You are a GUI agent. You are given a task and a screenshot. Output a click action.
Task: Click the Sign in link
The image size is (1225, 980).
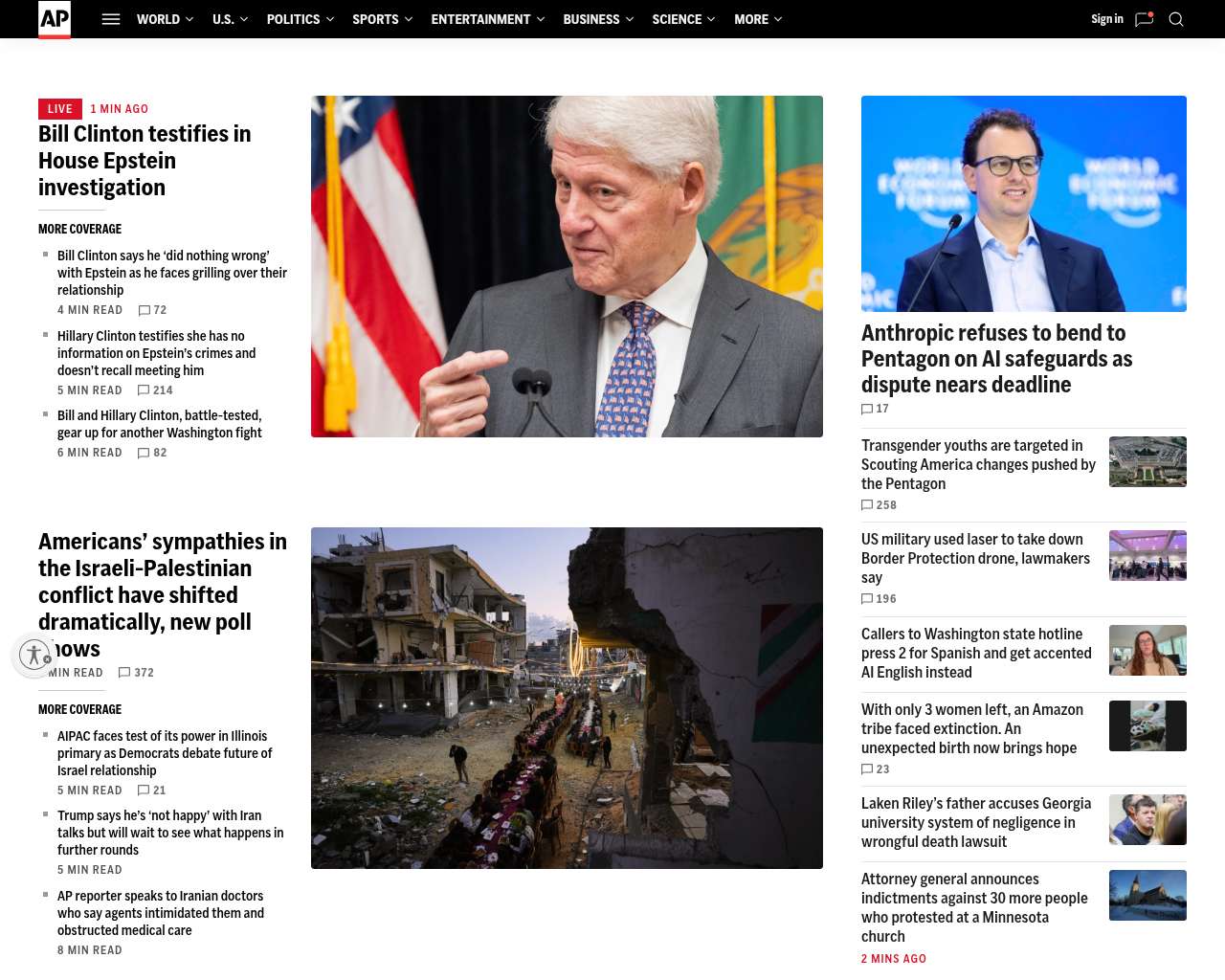(x=1106, y=19)
